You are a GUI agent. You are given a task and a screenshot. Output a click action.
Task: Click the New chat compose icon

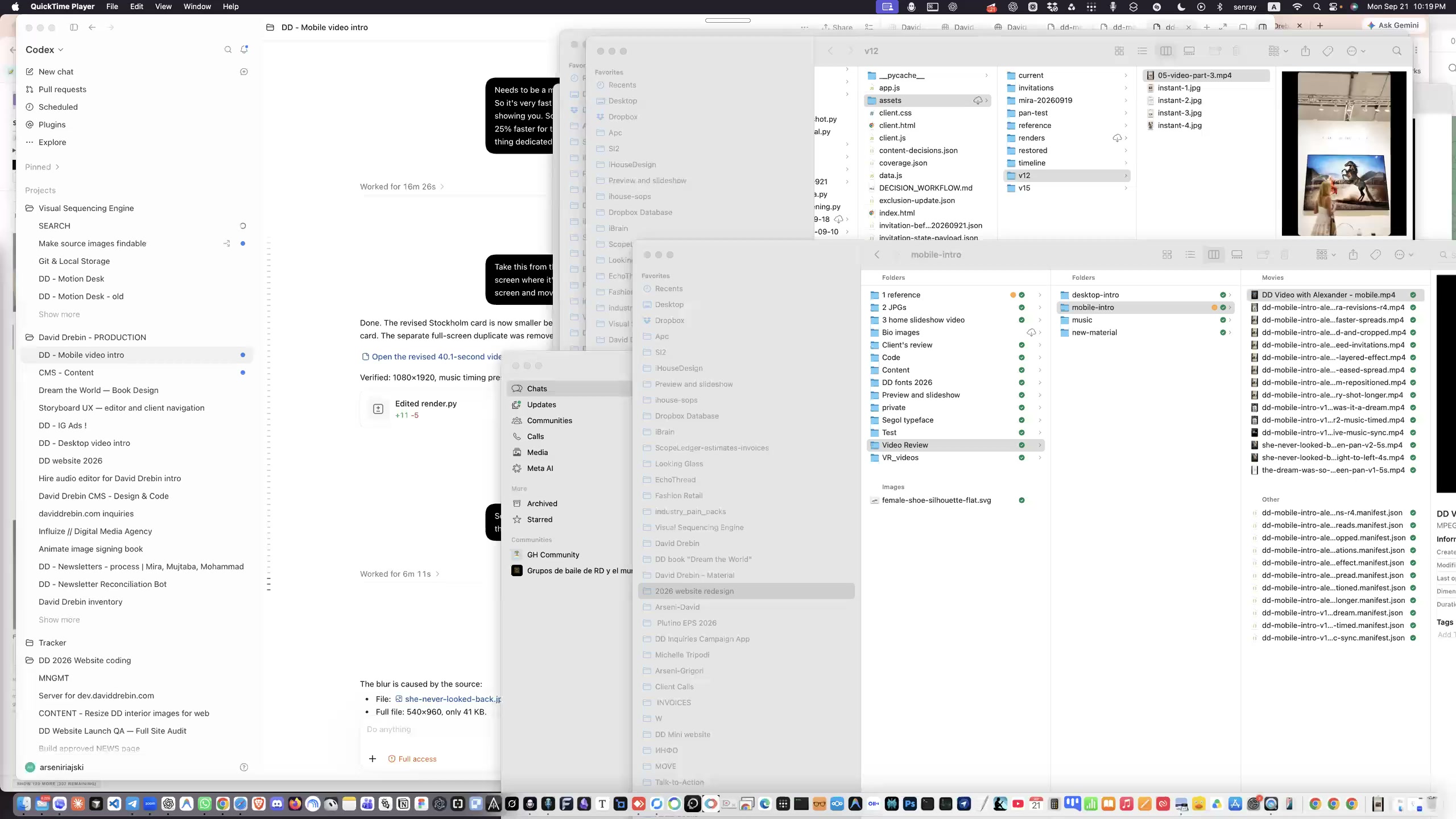(x=30, y=72)
